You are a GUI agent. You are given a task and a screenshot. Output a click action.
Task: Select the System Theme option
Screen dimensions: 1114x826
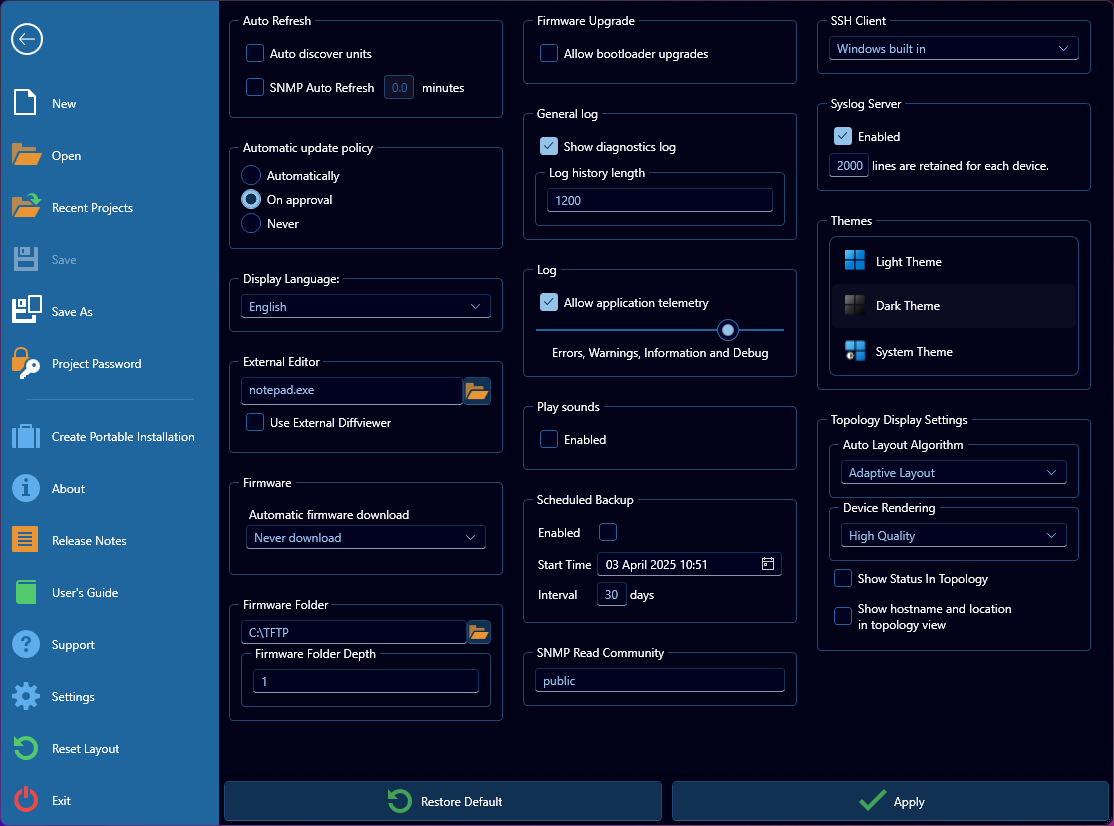pos(953,351)
